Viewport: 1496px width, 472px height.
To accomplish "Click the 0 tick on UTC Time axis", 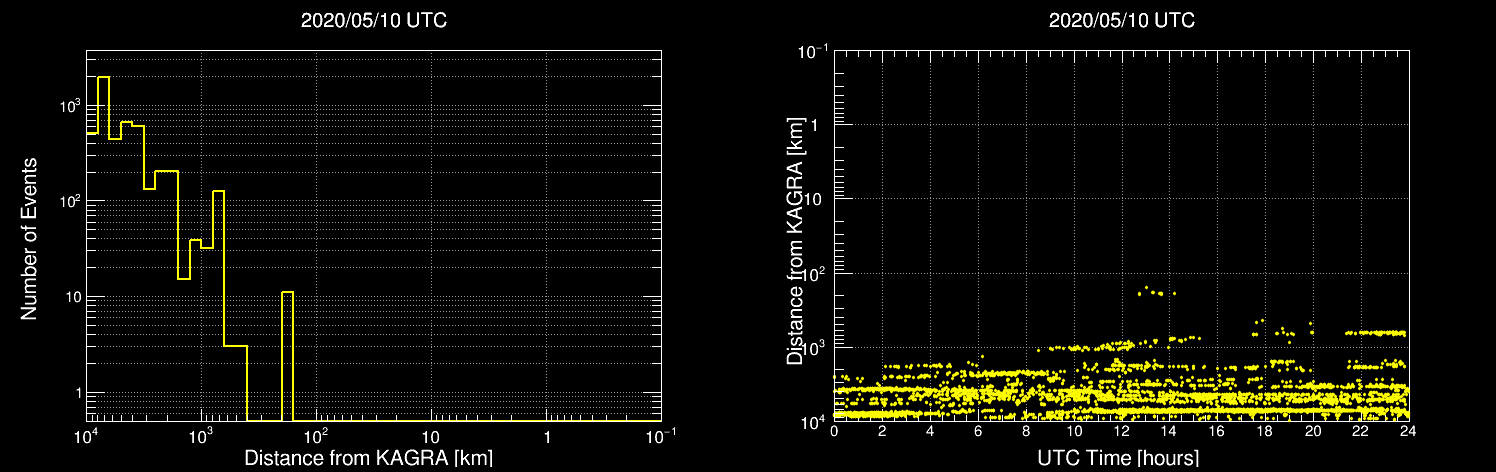I will [834, 430].
